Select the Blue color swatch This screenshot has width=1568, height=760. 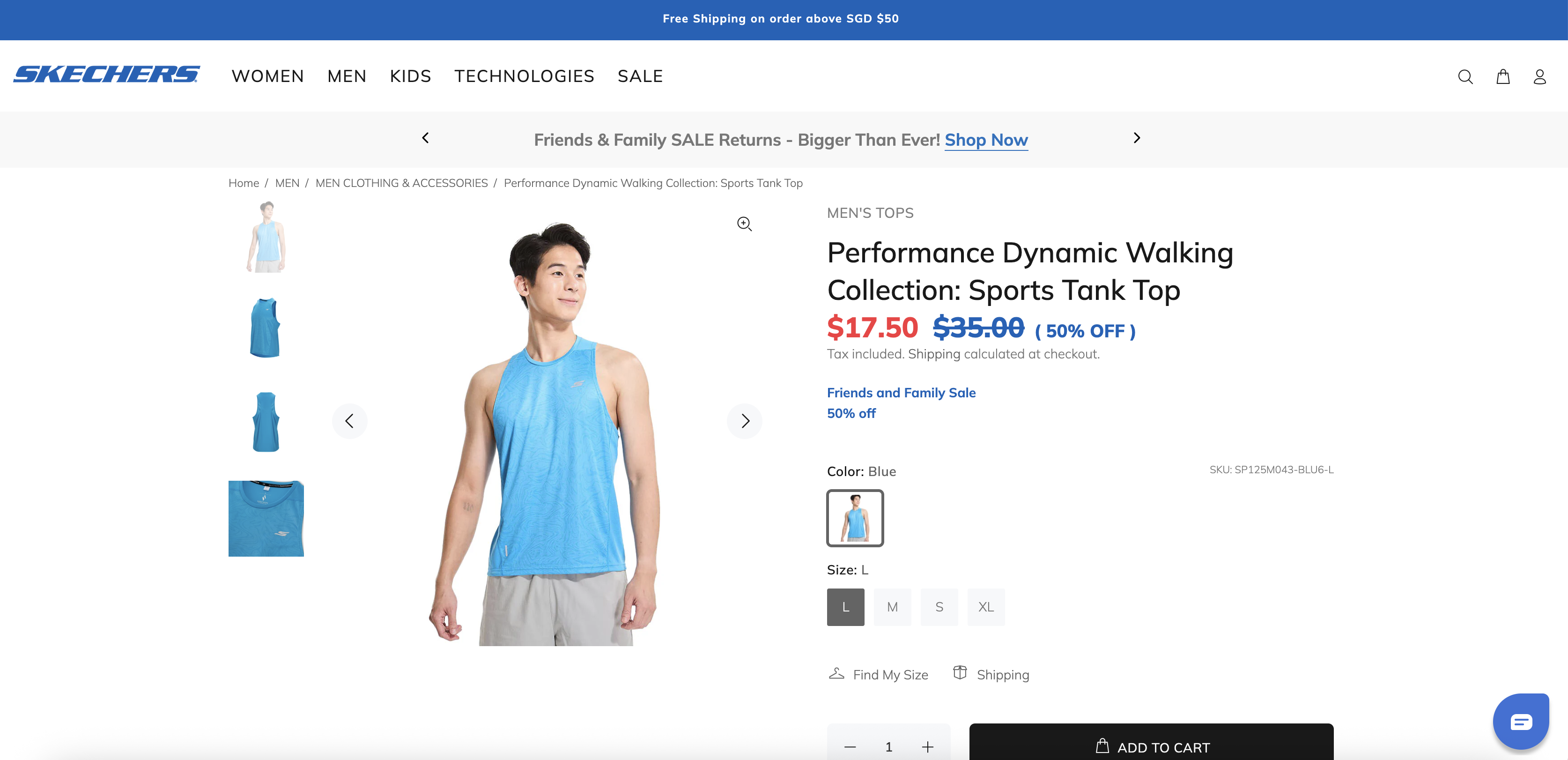[855, 518]
